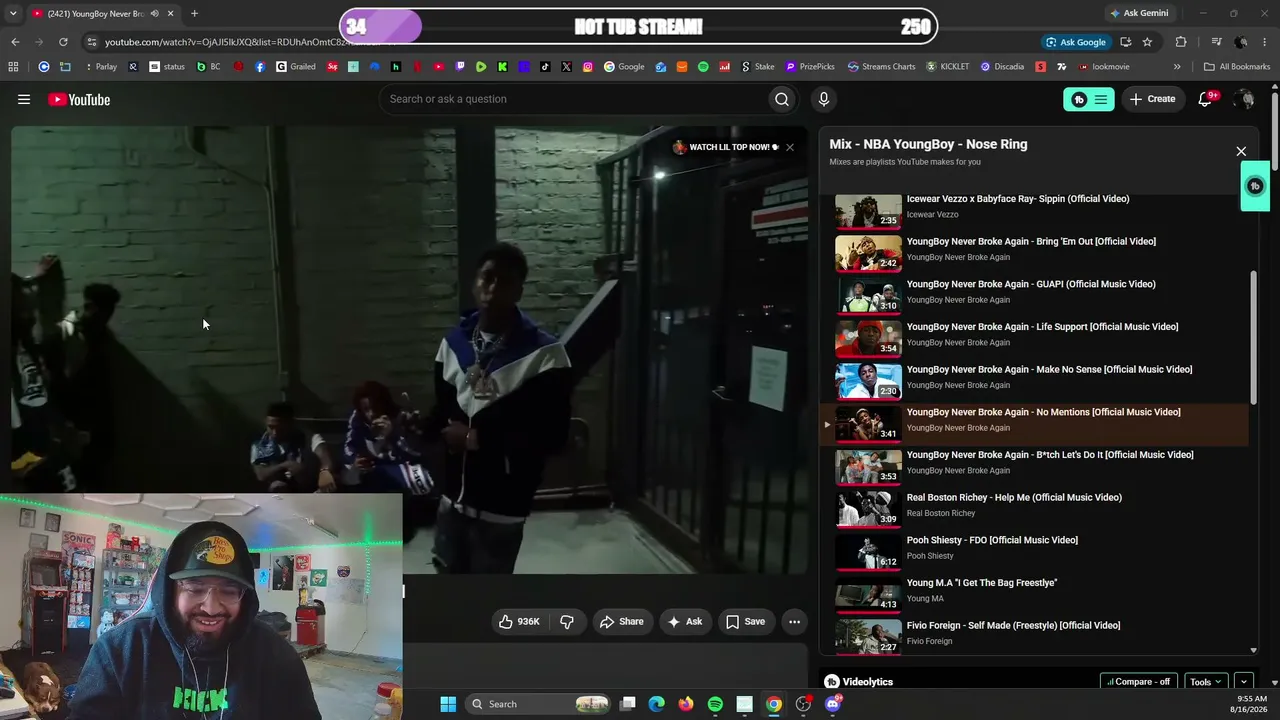Click the Ask button under the video
The height and width of the screenshot is (720, 1280).
pyautogui.click(x=685, y=622)
